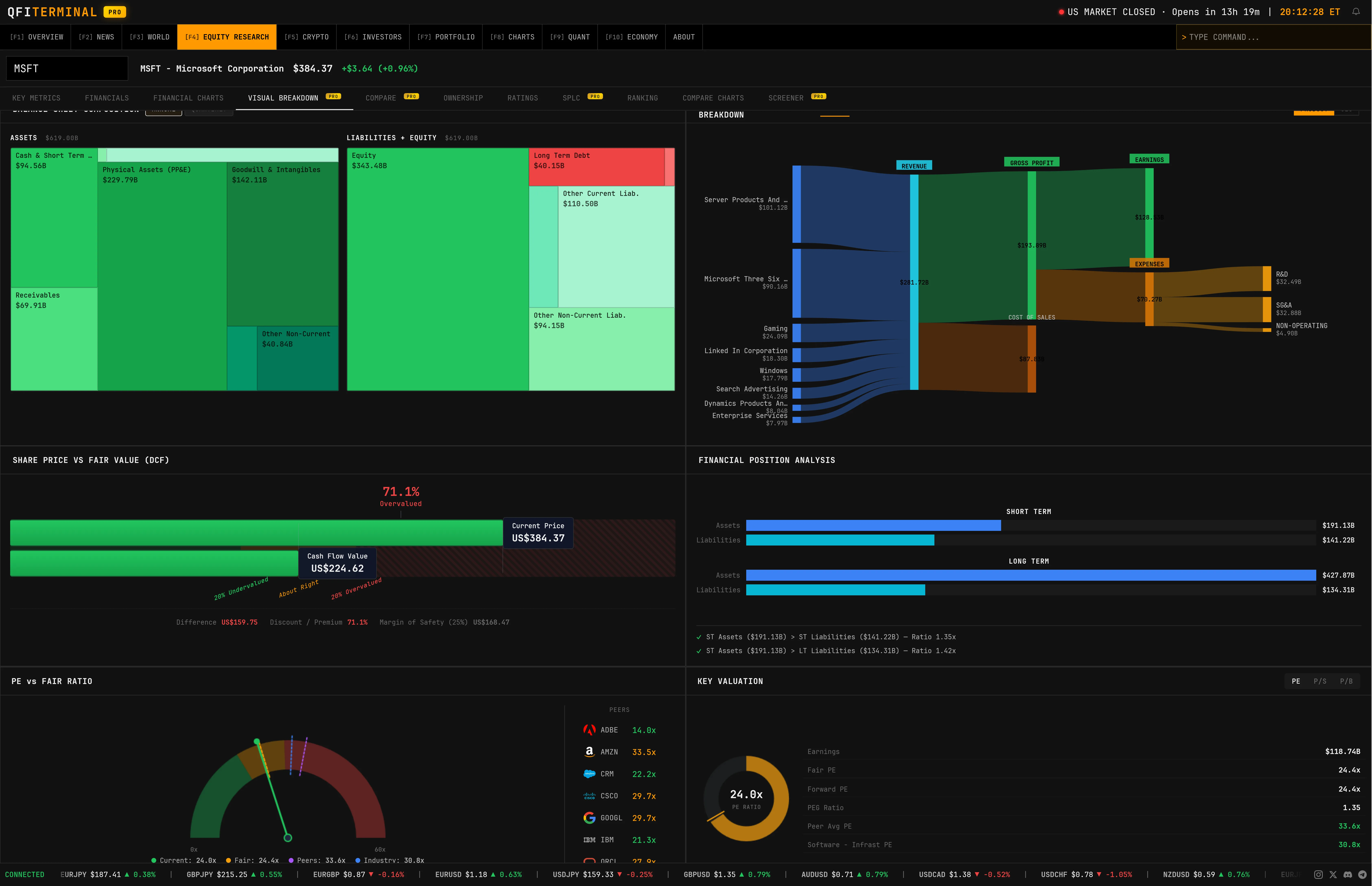Click the Cisco logo next to CSCO
1372x886 pixels.
(x=589, y=796)
